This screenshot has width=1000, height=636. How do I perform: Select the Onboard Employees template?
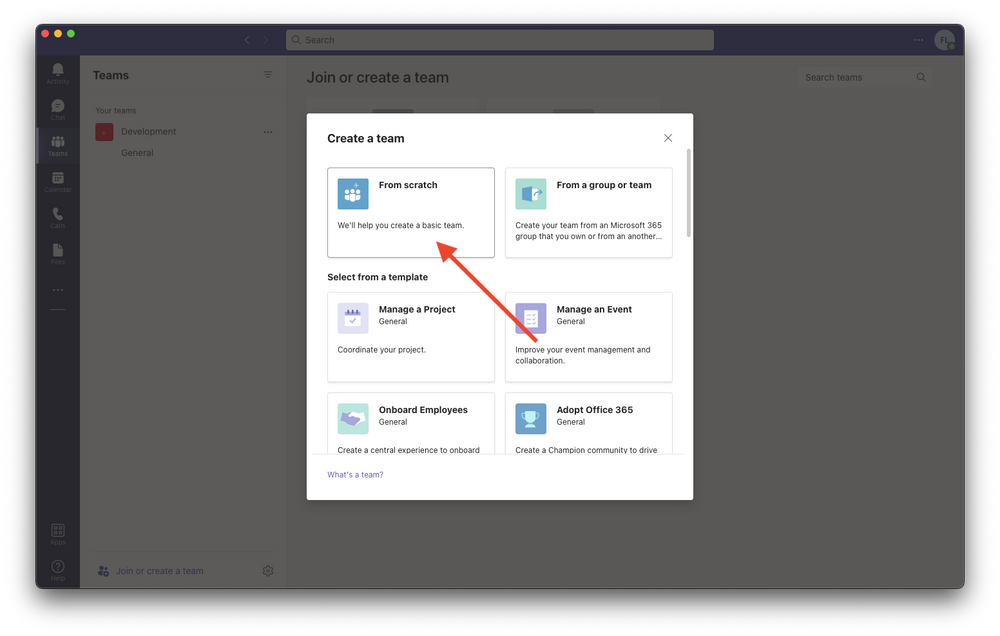pos(411,423)
